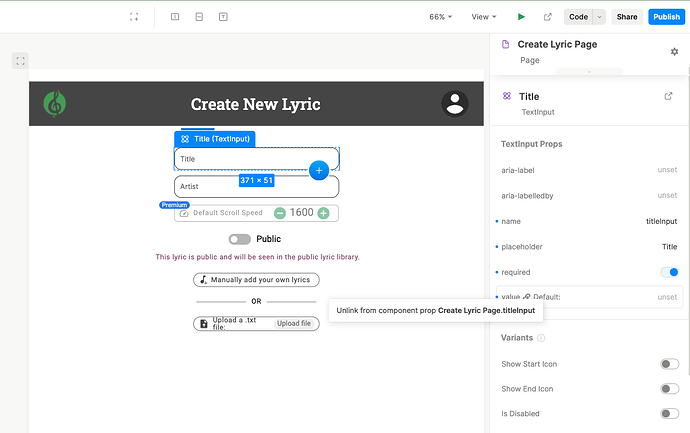Click the Public label text
The width and height of the screenshot is (690, 433).
(268, 239)
